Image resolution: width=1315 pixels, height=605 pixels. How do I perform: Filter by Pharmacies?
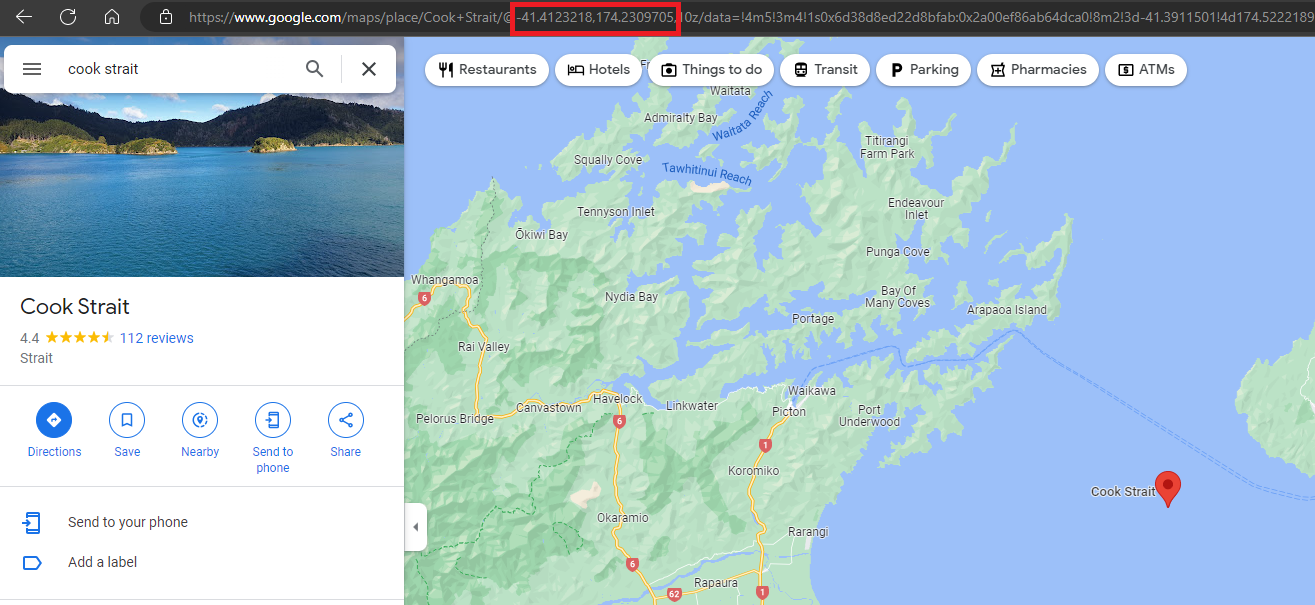[x=1038, y=70]
